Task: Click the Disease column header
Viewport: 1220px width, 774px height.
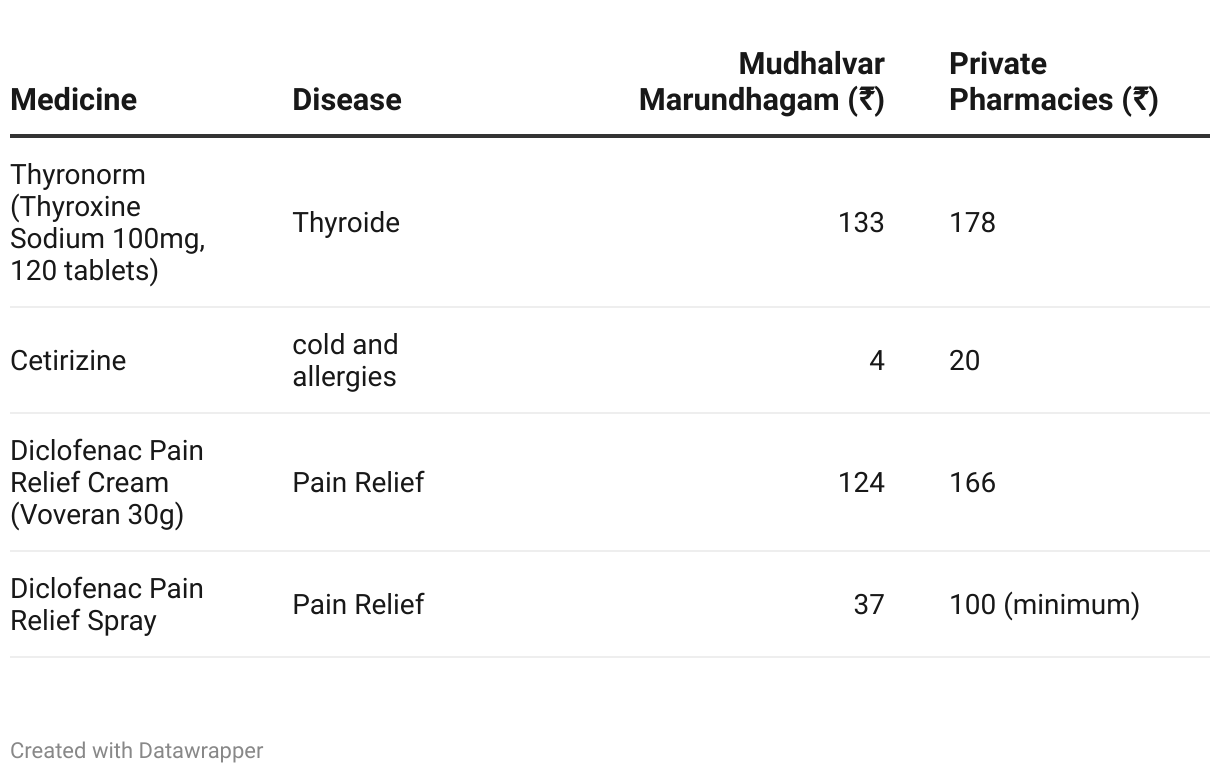Action: coord(347,100)
